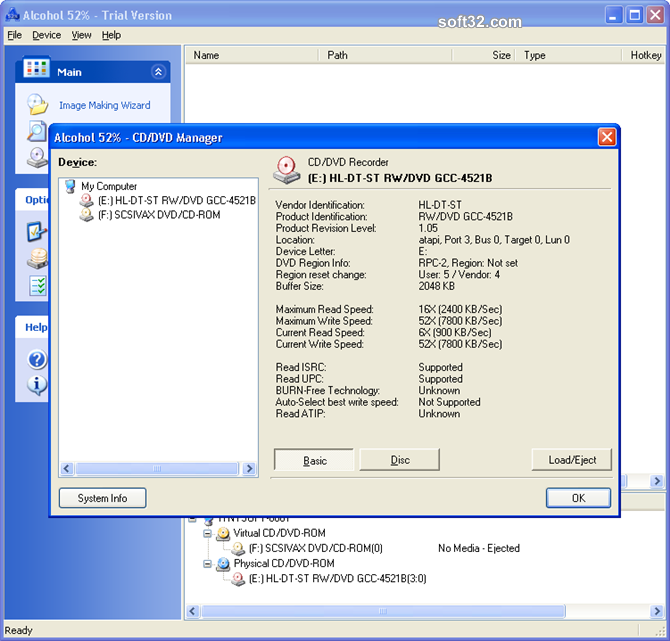670x641 pixels.
Task: Click device tree horizontal scrollbar thumb
Action: coord(157,468)
